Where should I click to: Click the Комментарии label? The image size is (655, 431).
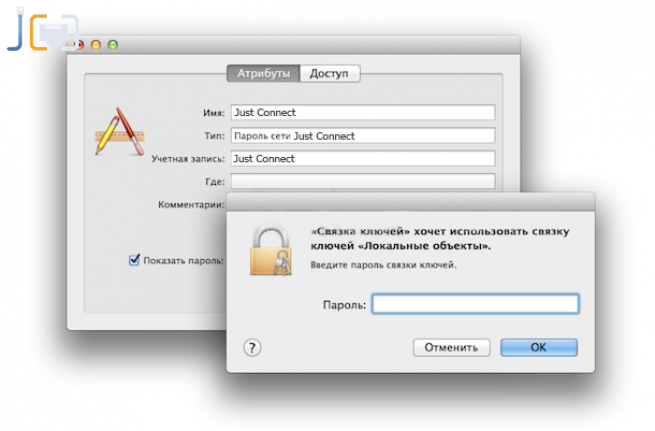[191, 205]
